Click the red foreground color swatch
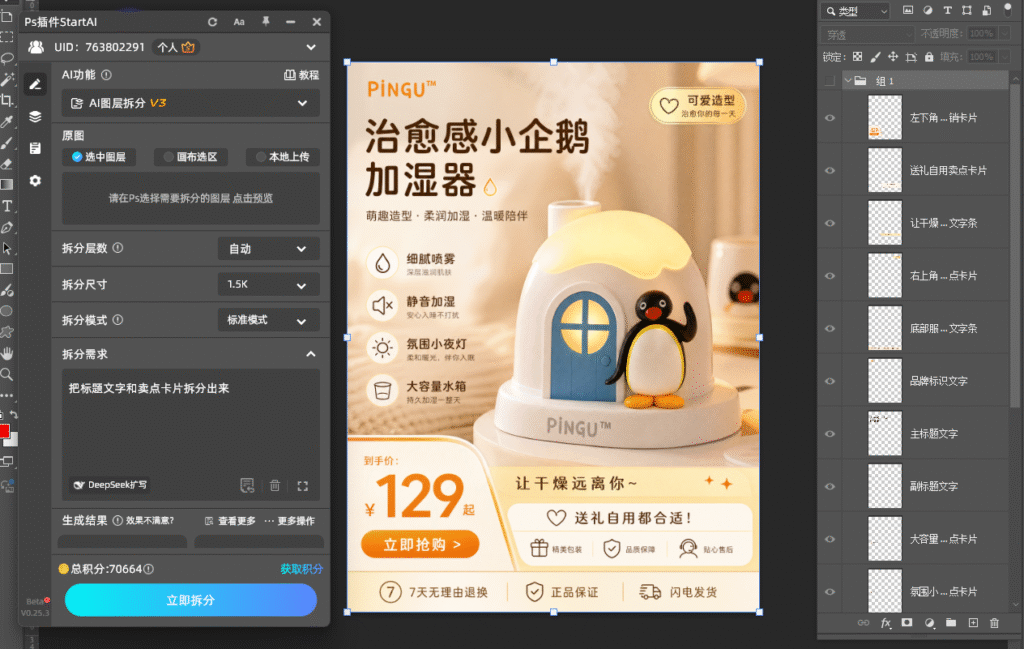 pos(4,431)
